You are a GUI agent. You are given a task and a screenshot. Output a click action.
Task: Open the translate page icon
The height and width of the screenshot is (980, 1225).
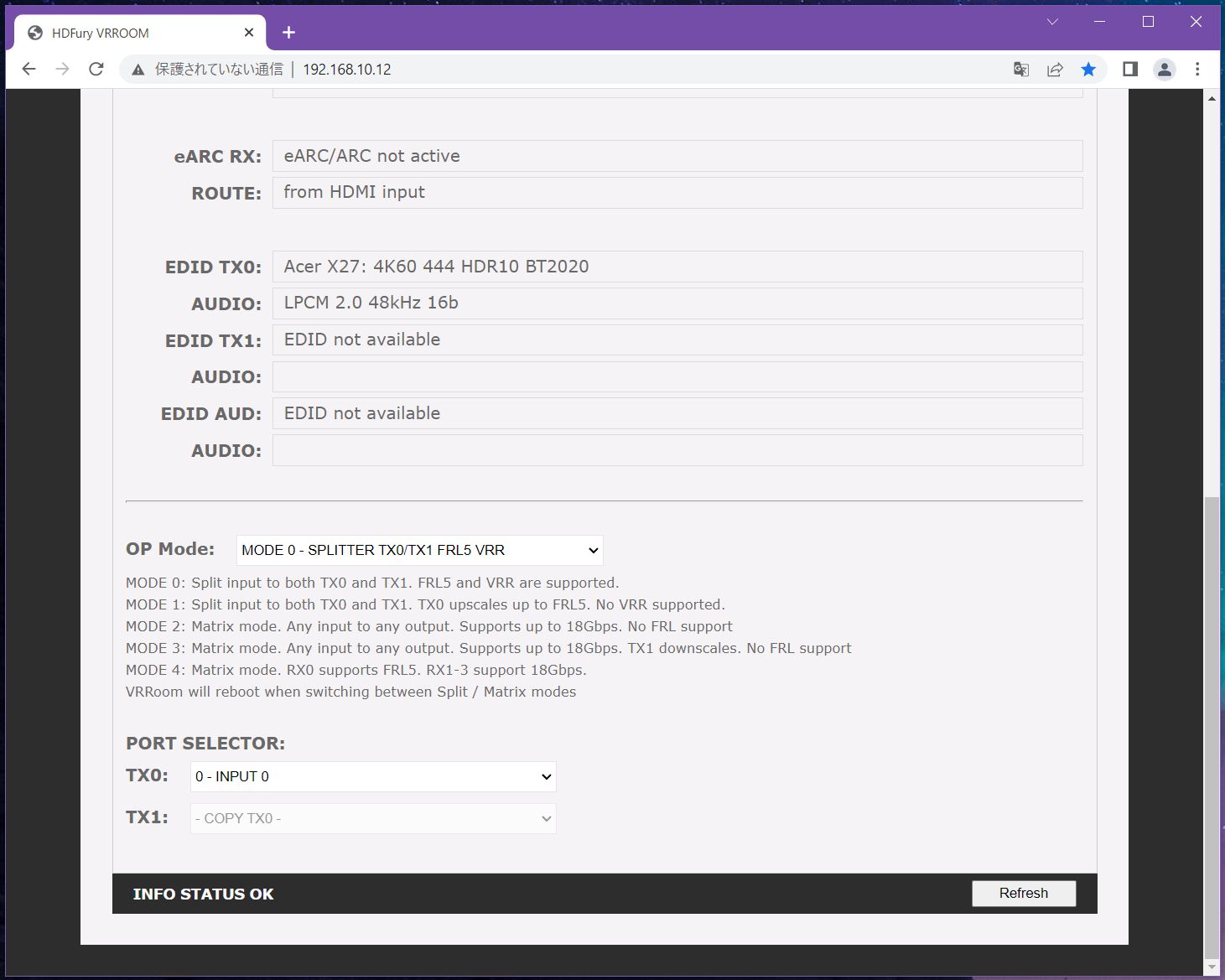pyautogui.click(x=1021, y=70)
